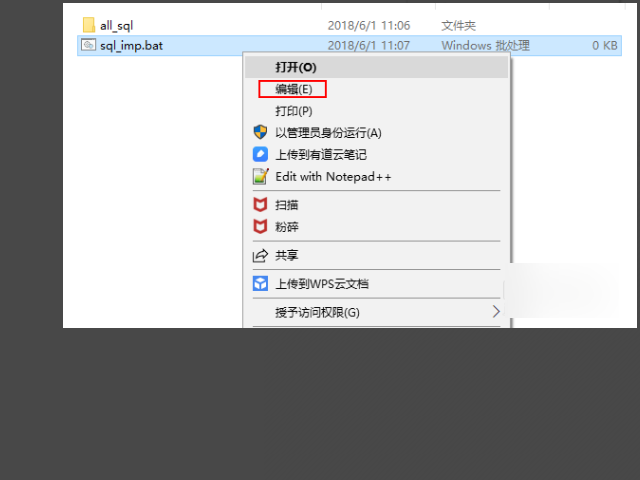This screenshot has height=480, width=640.
Task: Select the sql_imp.bat file name
Action: [131, 45]
